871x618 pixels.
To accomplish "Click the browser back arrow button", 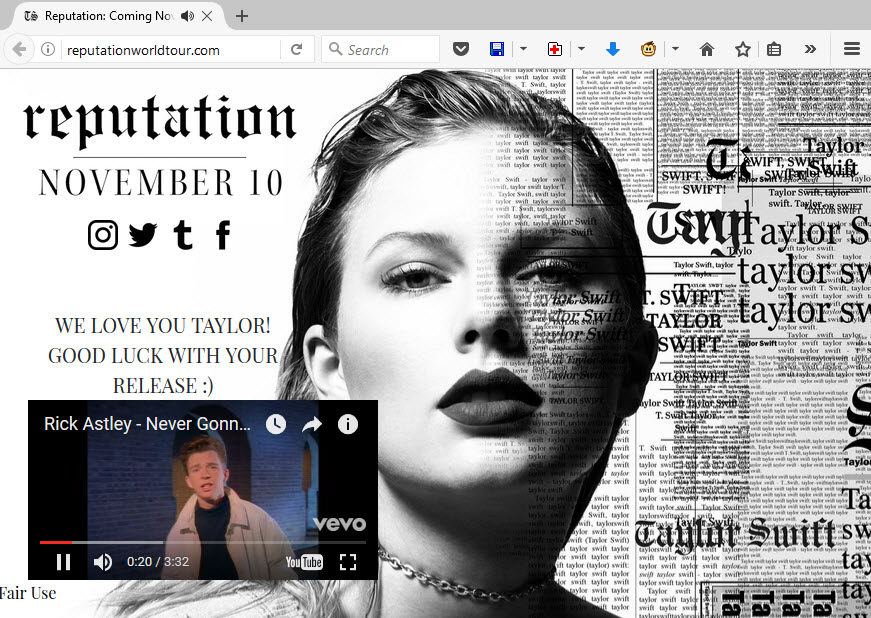I will 19,49.
